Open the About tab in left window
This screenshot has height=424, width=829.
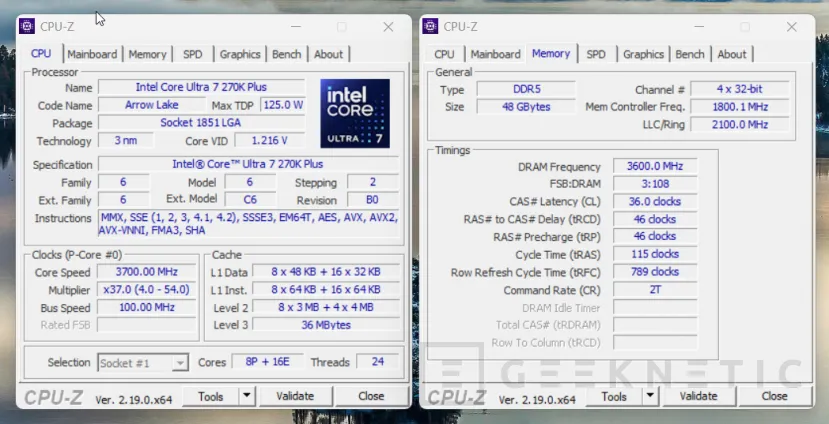pyautogui.click(x=328, y=54)
